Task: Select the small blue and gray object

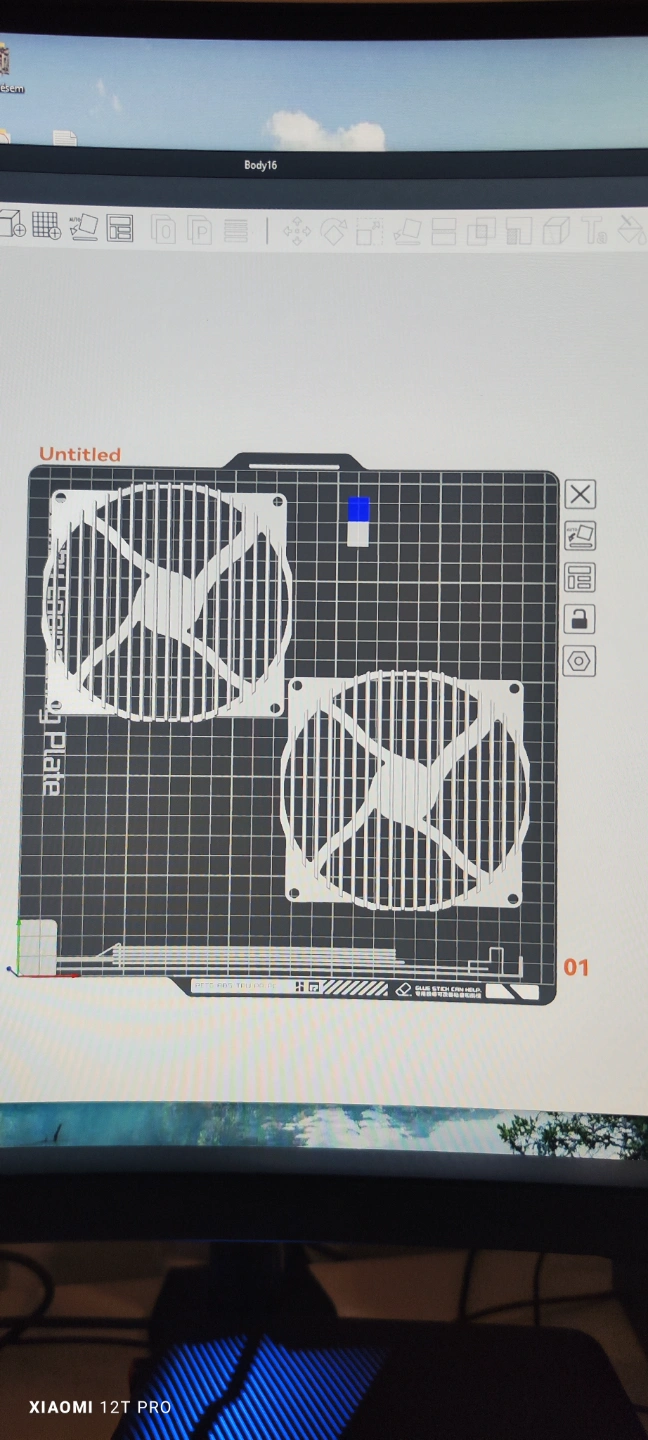Action: click(358, 521)
